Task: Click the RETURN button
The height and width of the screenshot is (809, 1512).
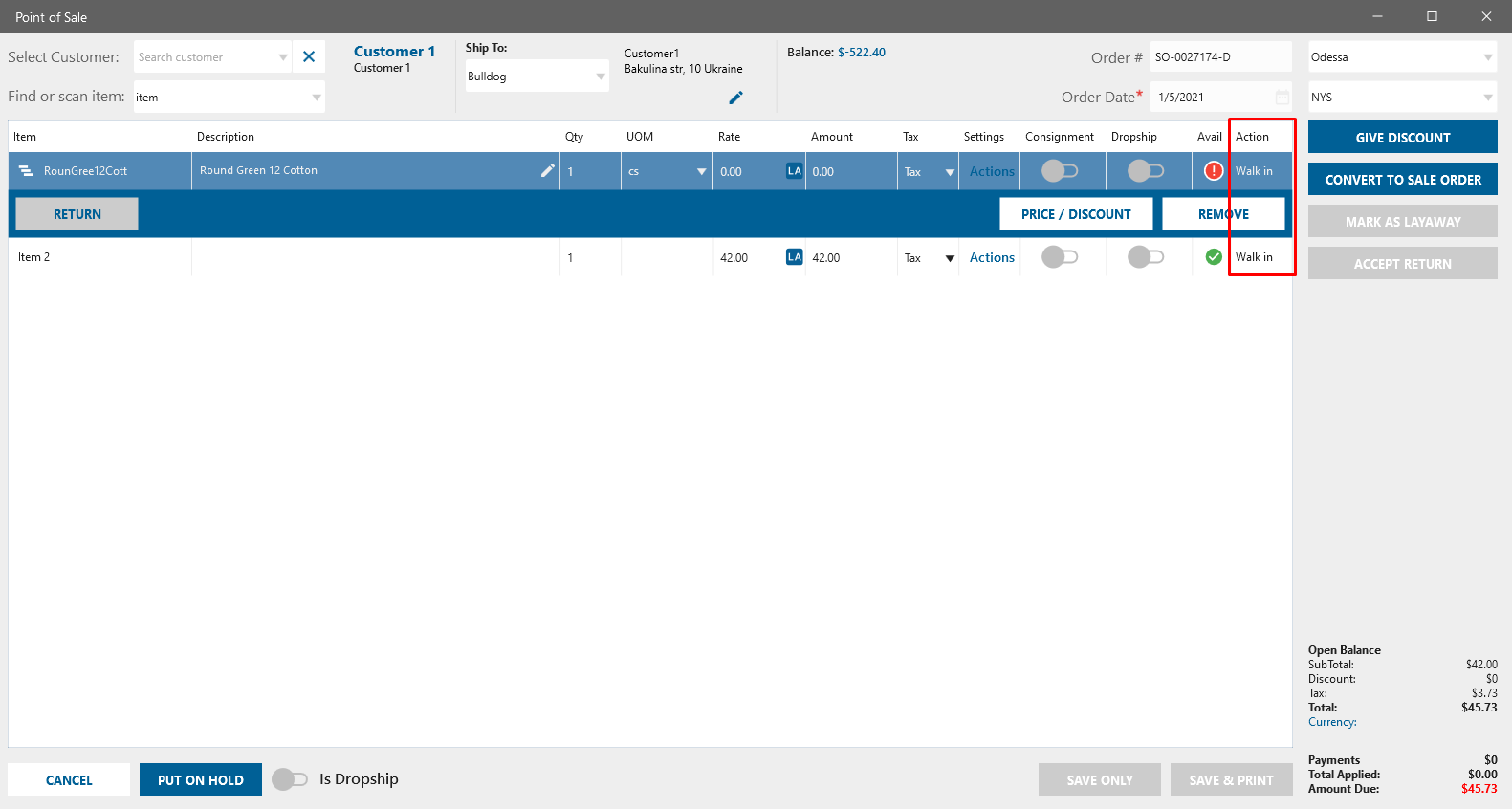Action: 77,214
